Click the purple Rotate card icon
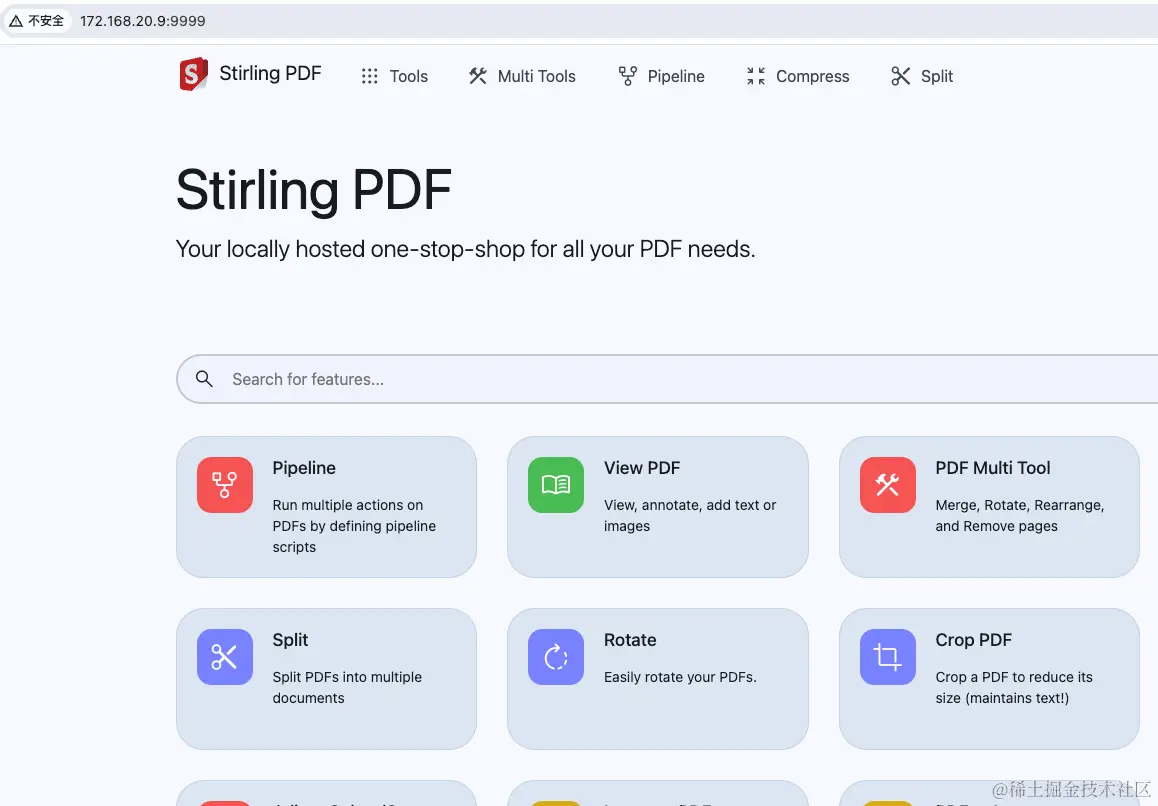 tap(556, 657)
